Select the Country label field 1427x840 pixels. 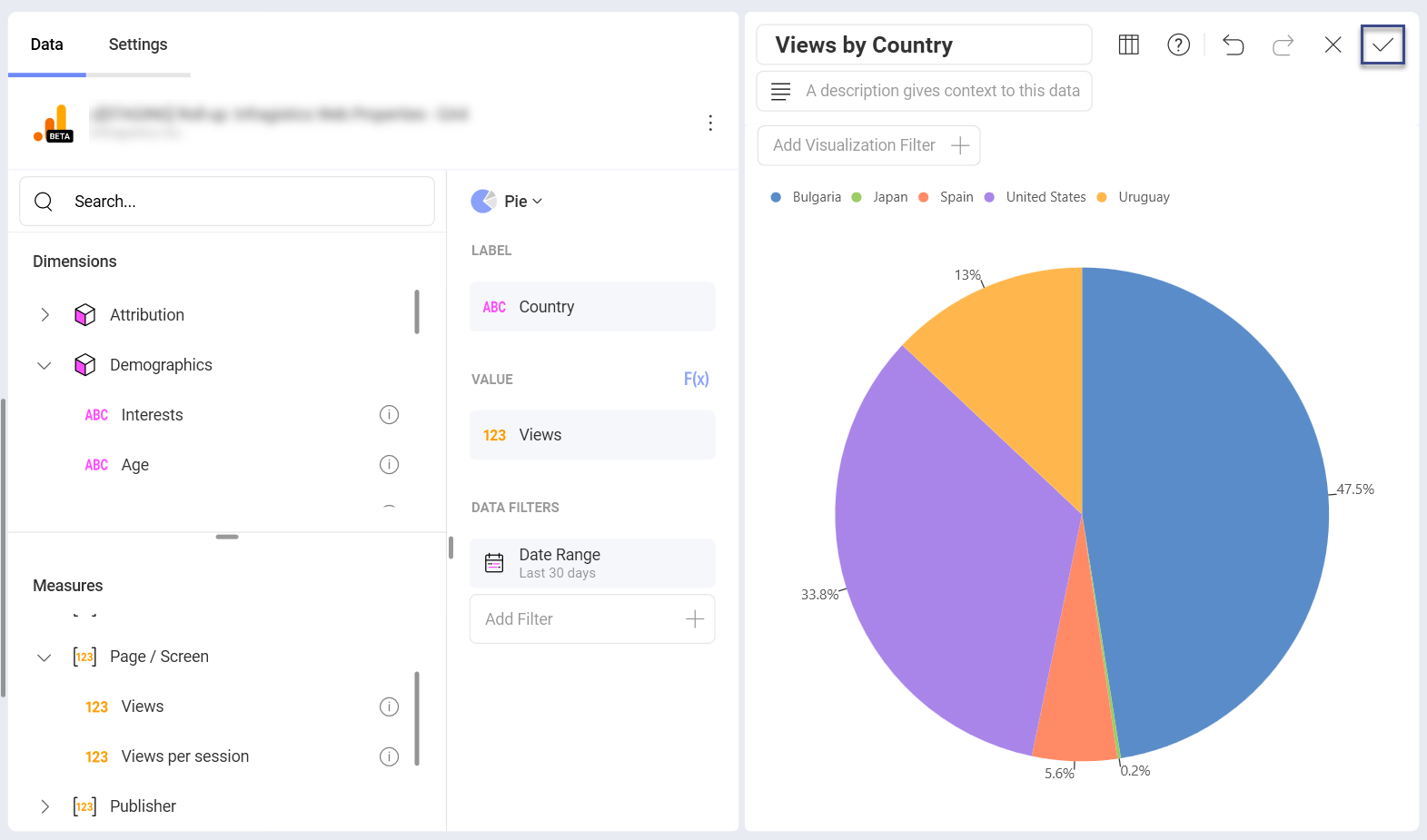pyautogui.click(x=592, y=307)
